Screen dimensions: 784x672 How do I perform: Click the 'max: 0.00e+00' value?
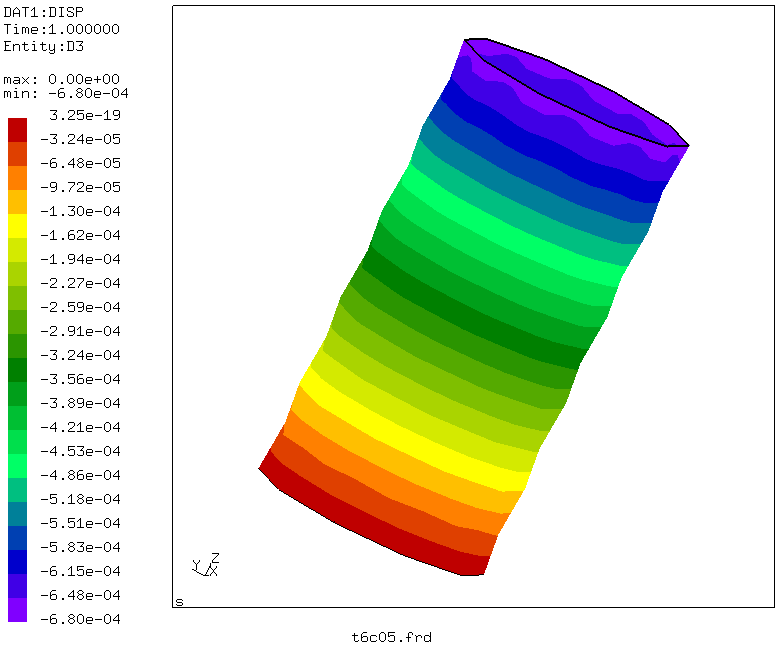pos(62,79)
